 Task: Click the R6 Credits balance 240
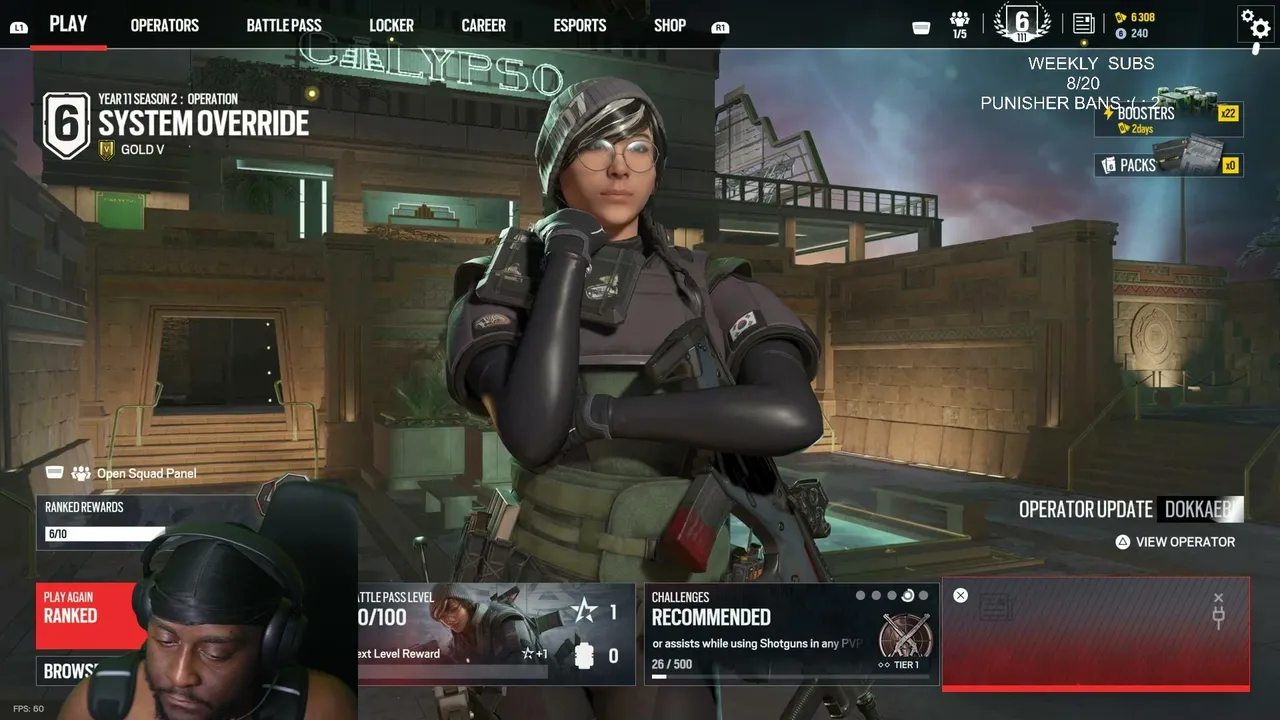(x=1132, y=33)
